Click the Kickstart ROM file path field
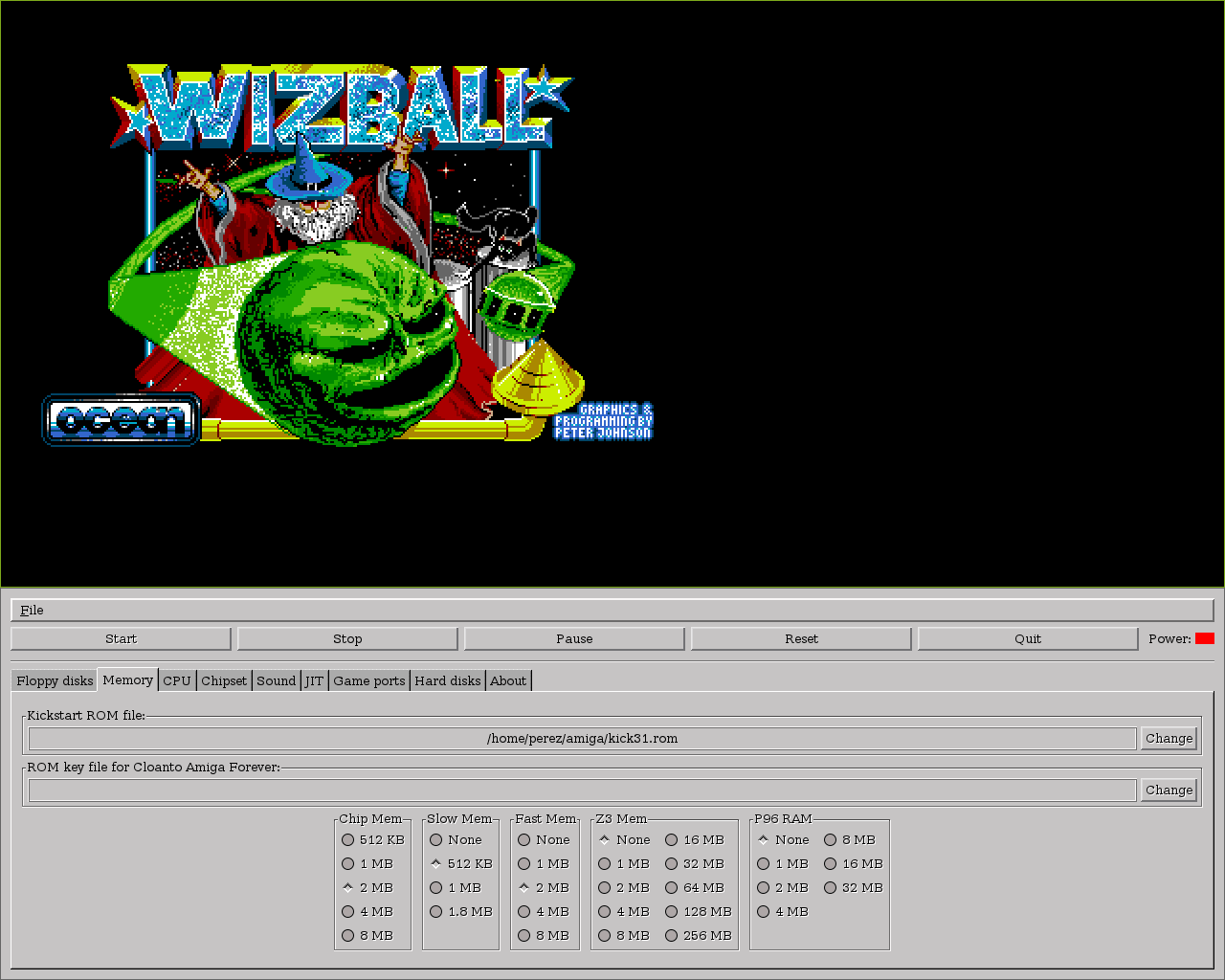Image resolution: width=1225 pixels, height=980 pixels. point(582,738)
